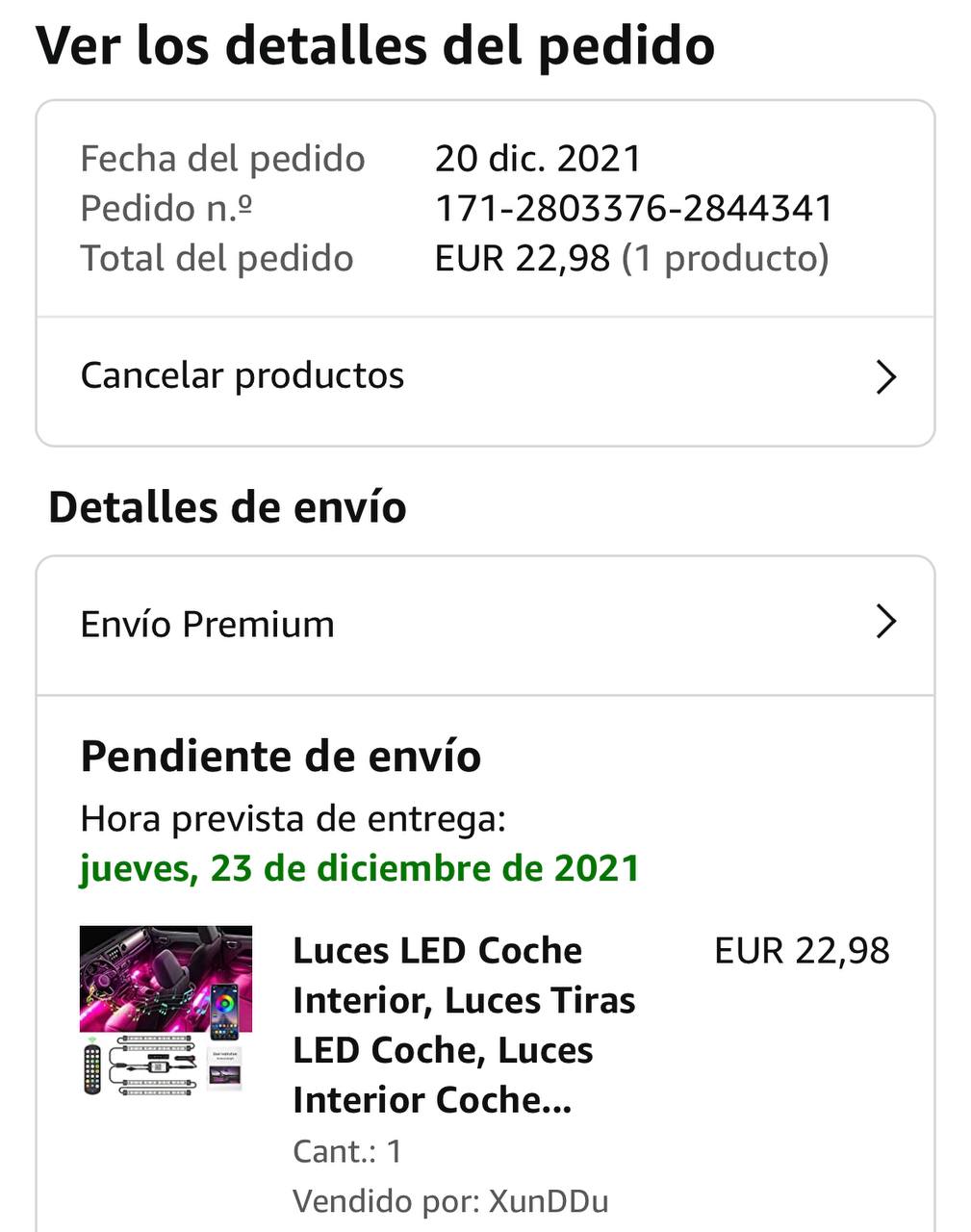Tap the product price EUR 22,98
Image resolution: width=971 pixels, height=1232 pixels.
coord(802,951)
